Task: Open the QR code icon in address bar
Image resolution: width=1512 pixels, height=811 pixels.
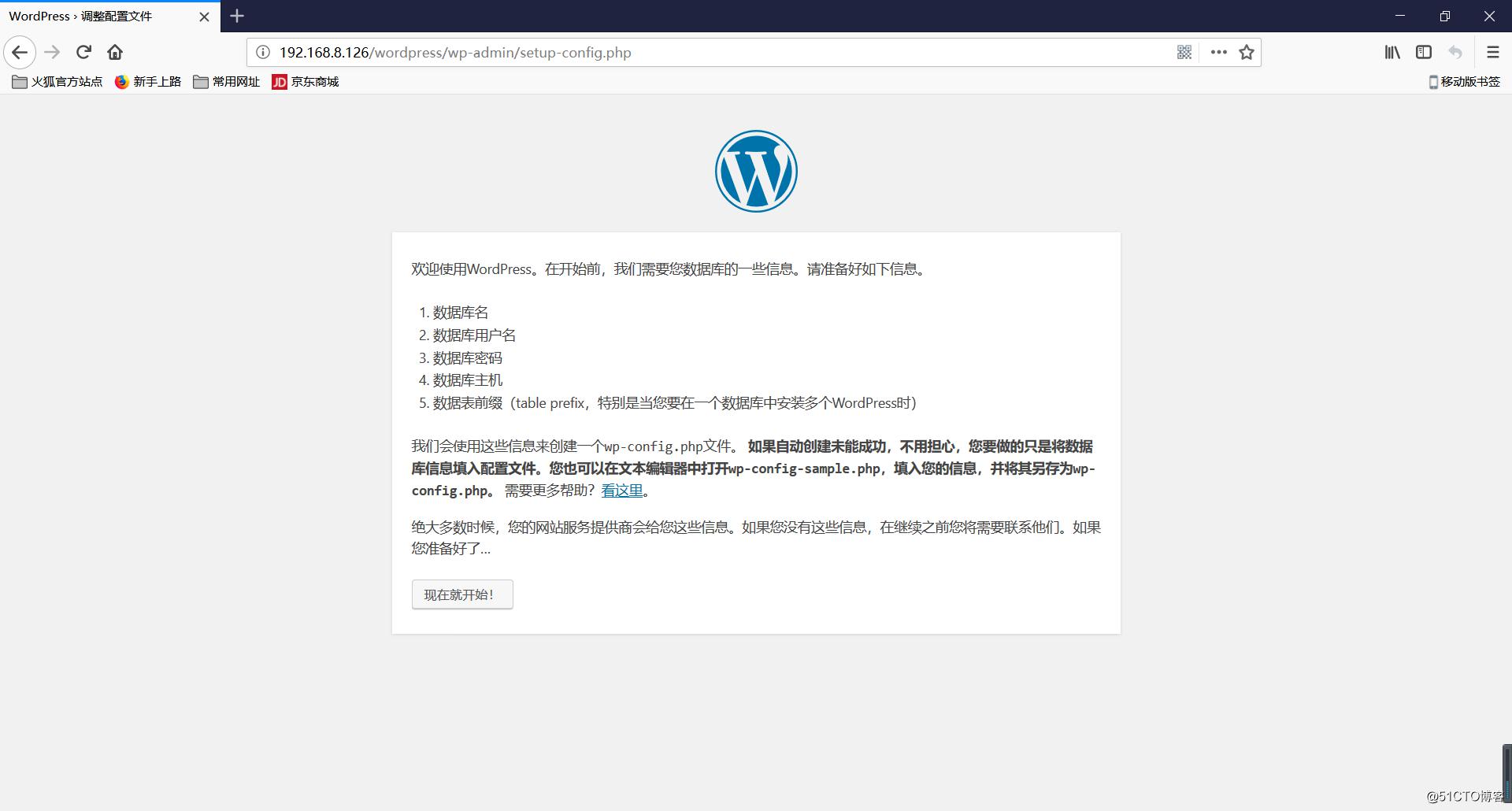Action: point(1184,53)
